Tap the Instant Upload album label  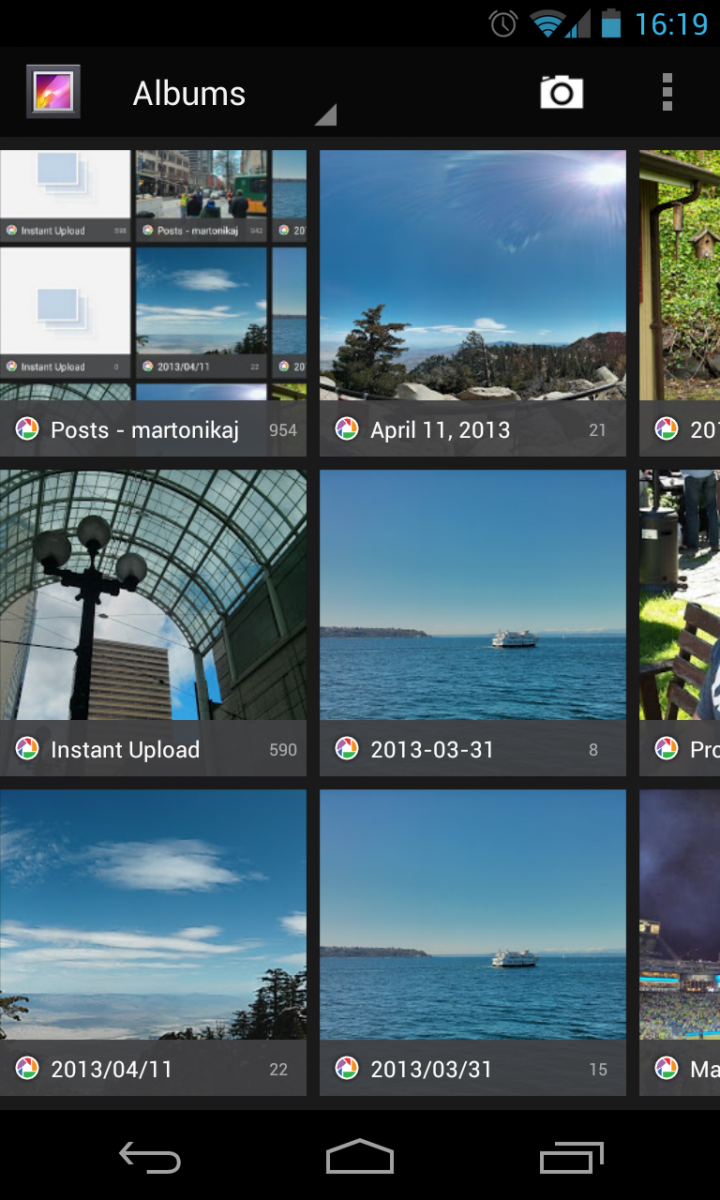[x=125, y=749]
